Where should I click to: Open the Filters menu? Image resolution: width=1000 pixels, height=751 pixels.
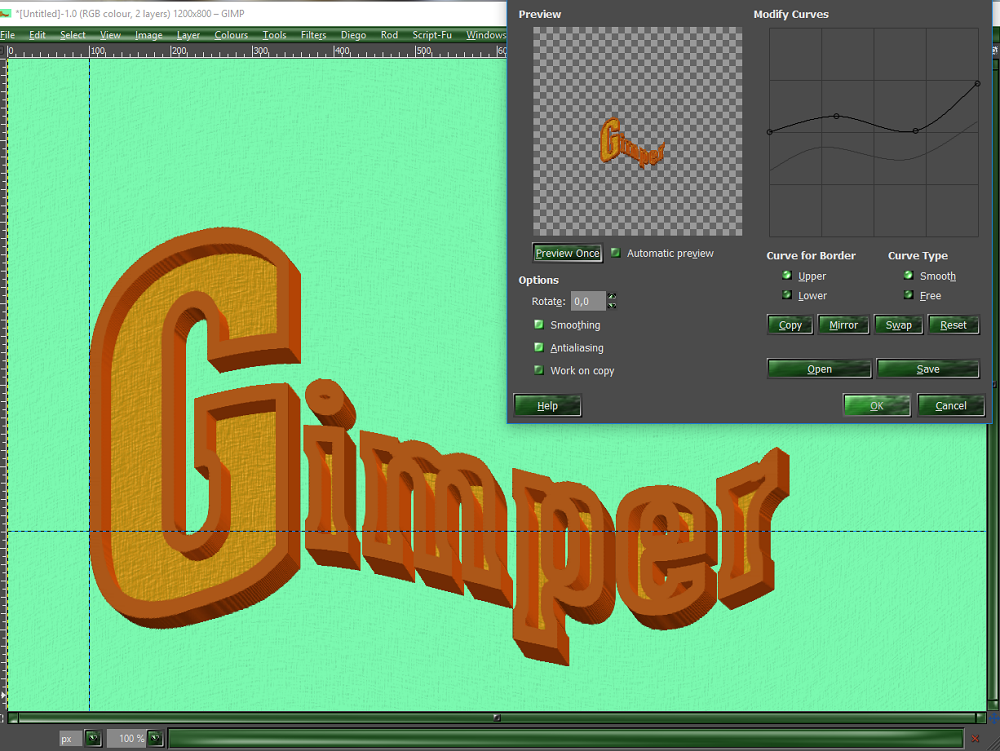point(313,35)
